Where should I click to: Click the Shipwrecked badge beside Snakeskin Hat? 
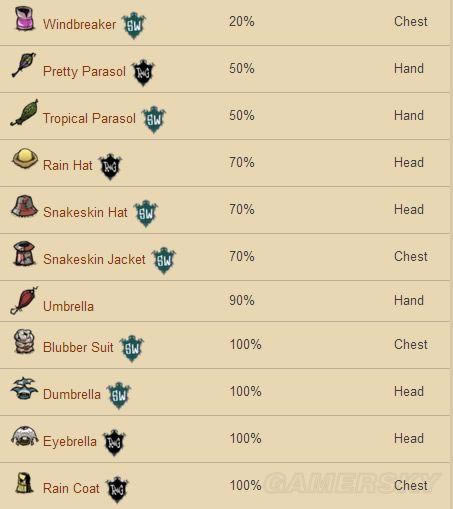146,213
